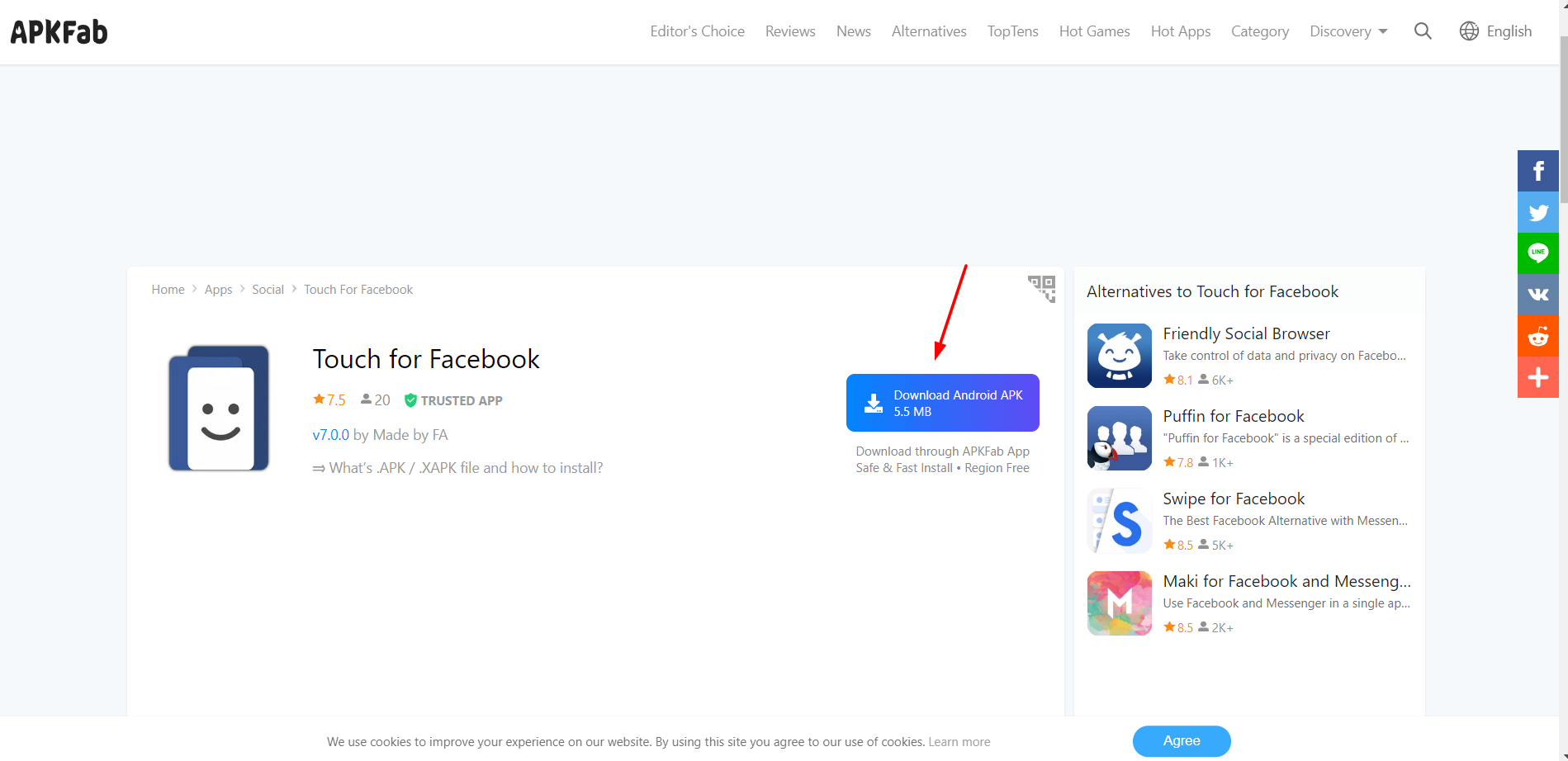This screenshot has height=761, width=1568.
Task: Open the Social breadcrumb link
Action: [x=268, y=290]
